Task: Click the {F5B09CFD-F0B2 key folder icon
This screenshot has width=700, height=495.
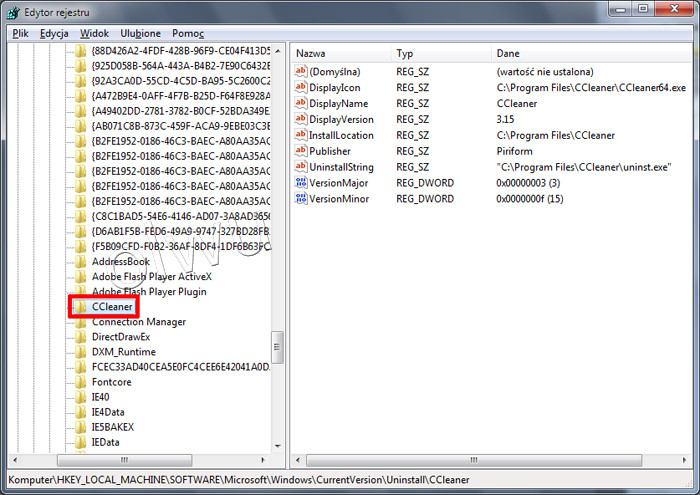Action: coord(80,246)
